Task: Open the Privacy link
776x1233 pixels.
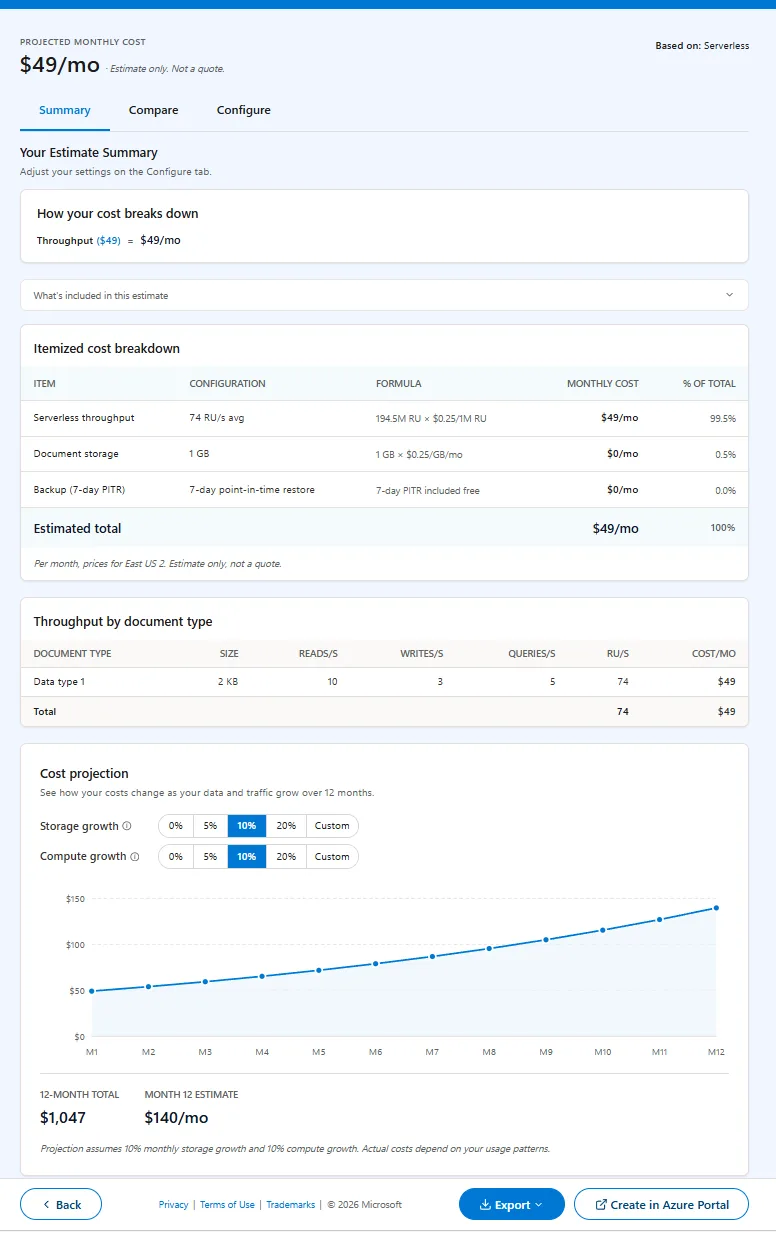Action: pyautogui.click(x=173, y=1205)
